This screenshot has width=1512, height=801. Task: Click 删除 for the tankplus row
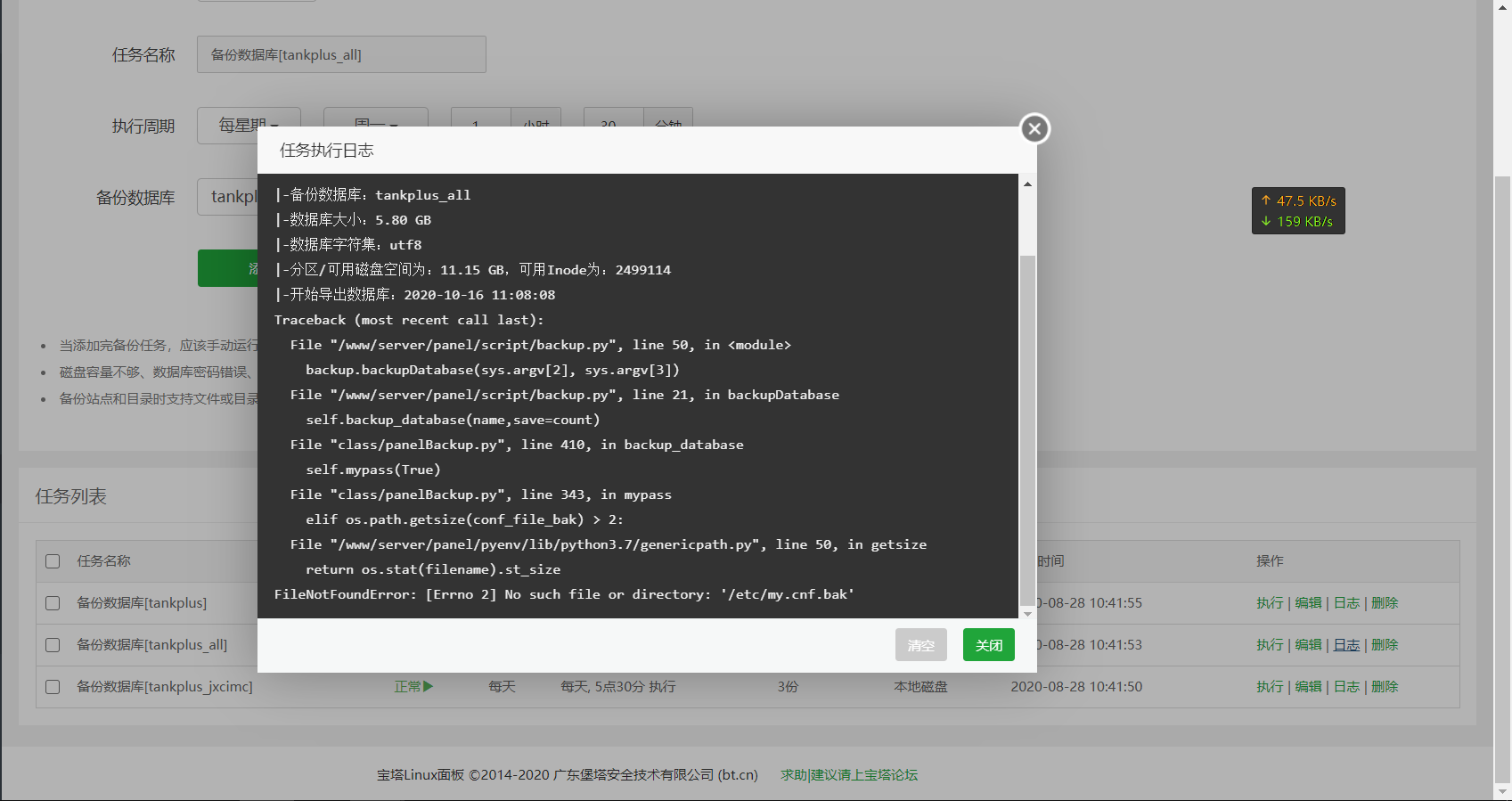coord(1385,603)
